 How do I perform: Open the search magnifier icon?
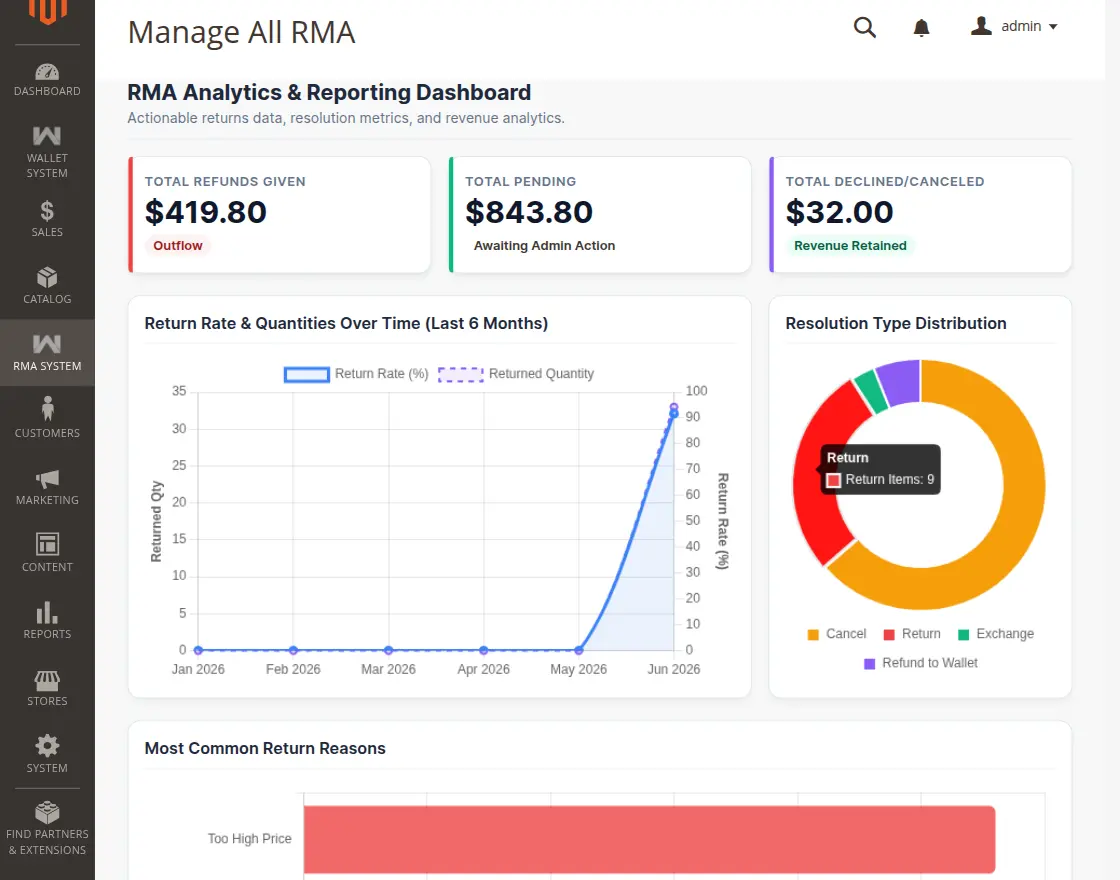coord(864,27)
